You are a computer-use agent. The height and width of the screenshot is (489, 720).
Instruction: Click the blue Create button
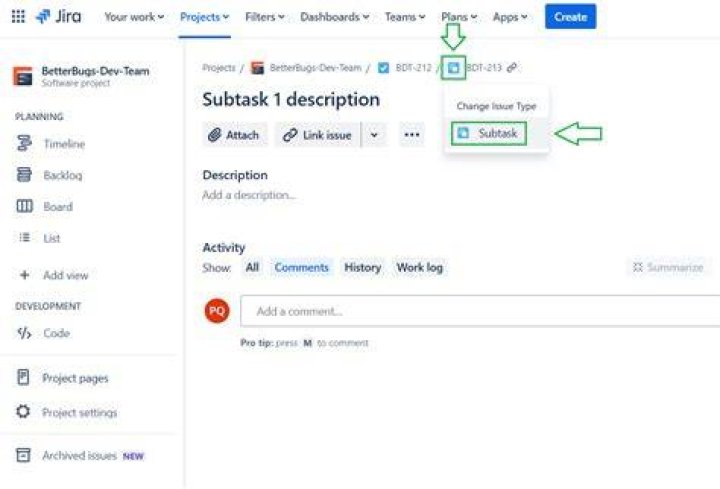coord(570,17)
